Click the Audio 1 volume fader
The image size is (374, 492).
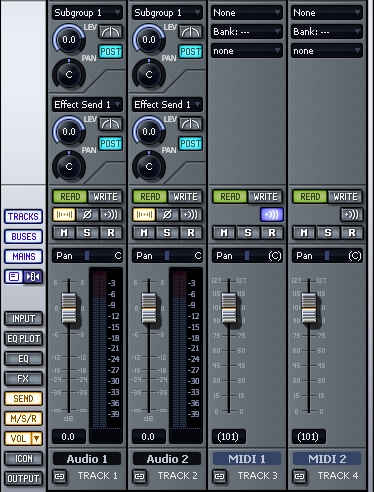69,308
